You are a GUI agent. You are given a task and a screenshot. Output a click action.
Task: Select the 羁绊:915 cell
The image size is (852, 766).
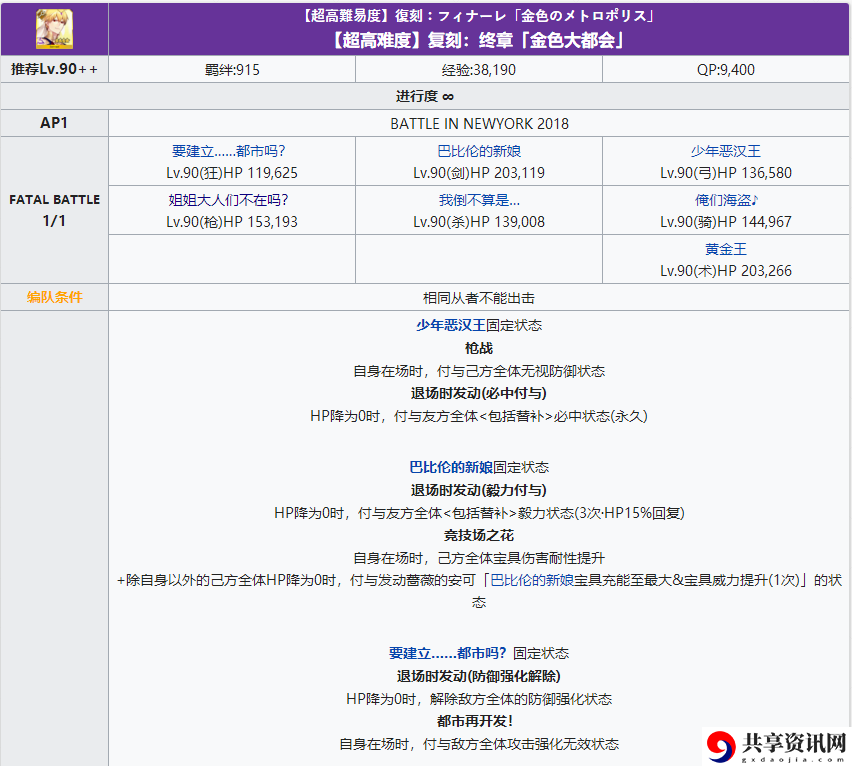(x=232, y=70)
